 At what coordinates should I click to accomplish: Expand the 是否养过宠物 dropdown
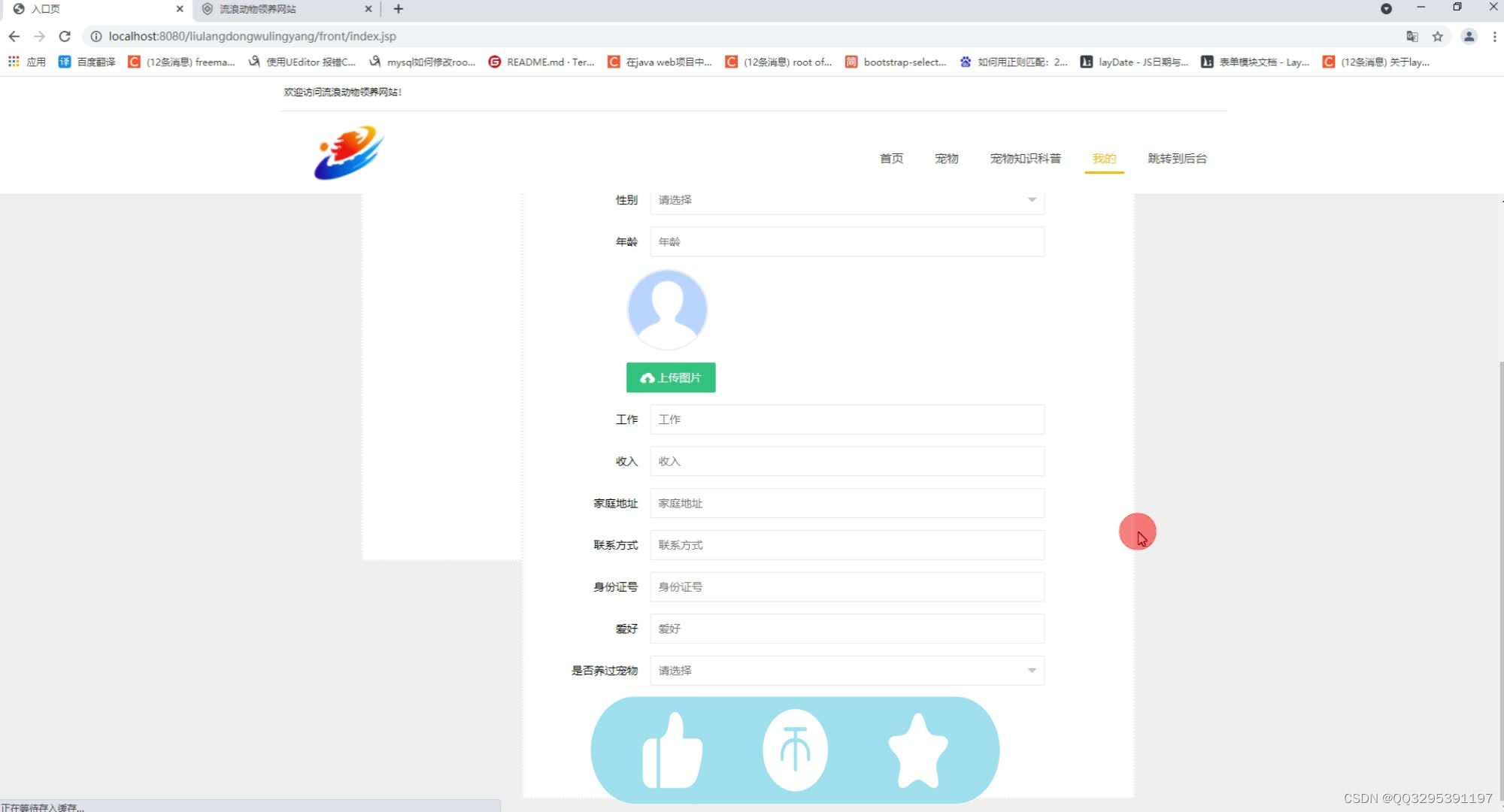click(x=847, y=671)
